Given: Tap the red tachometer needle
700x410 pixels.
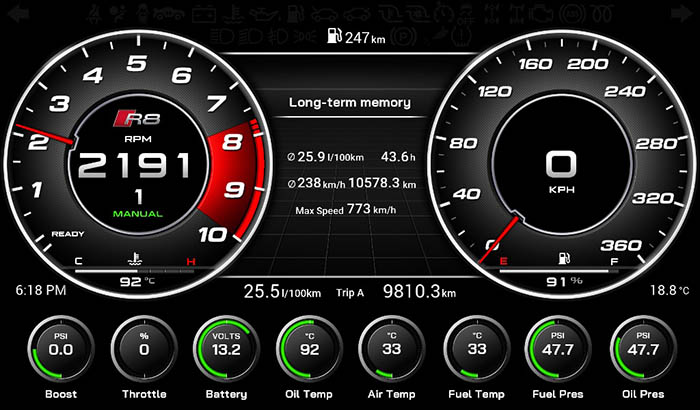Looking at the screenshot, I should [x=45, y=134].
